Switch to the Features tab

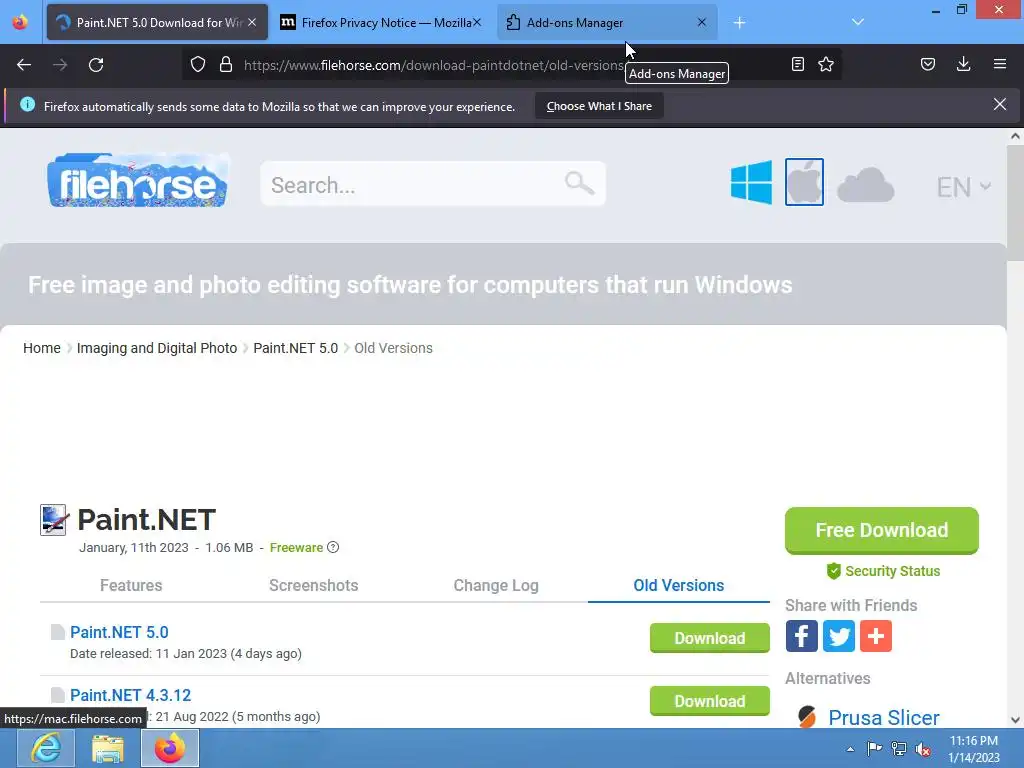[131, 585]
